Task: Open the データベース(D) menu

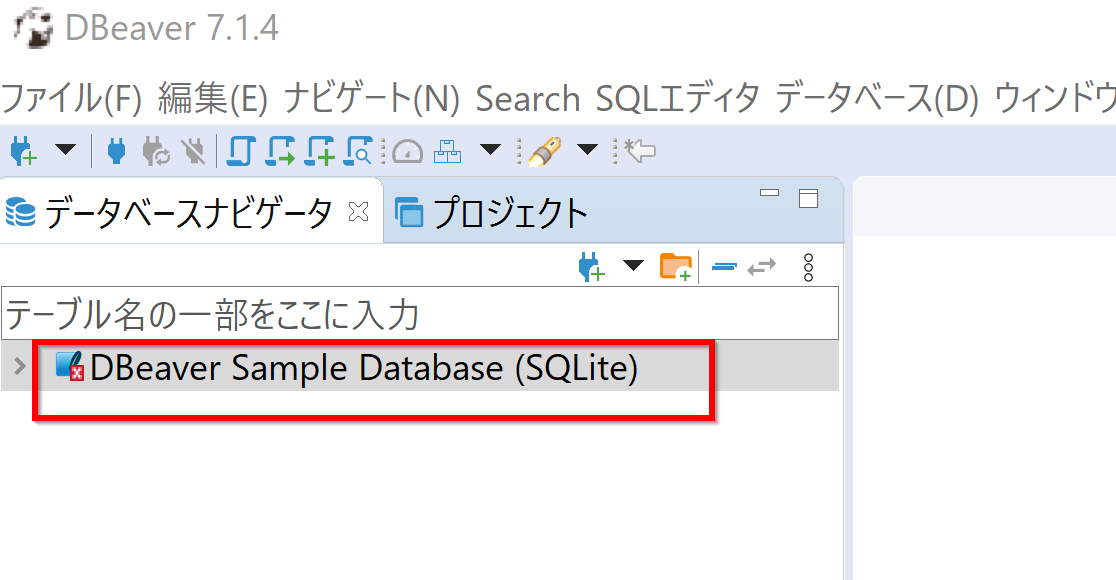Action: click(x=876, y=98)
